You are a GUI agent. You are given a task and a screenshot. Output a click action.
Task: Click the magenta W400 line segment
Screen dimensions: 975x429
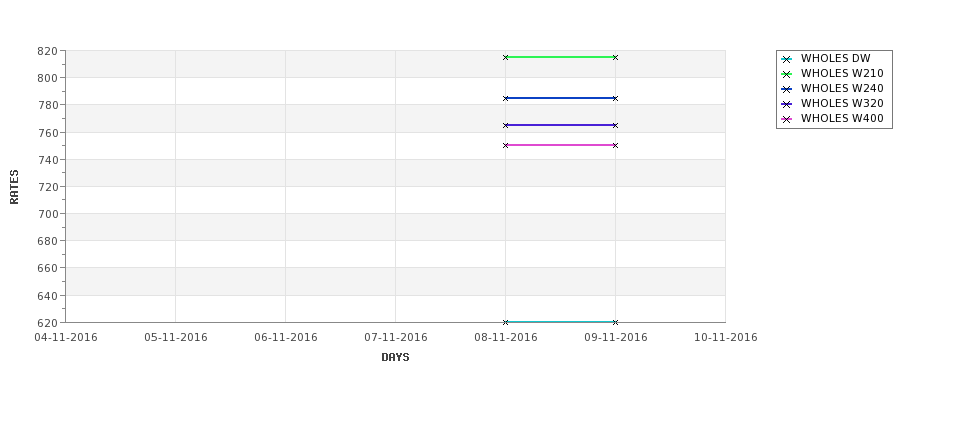[x=560, y=145]
